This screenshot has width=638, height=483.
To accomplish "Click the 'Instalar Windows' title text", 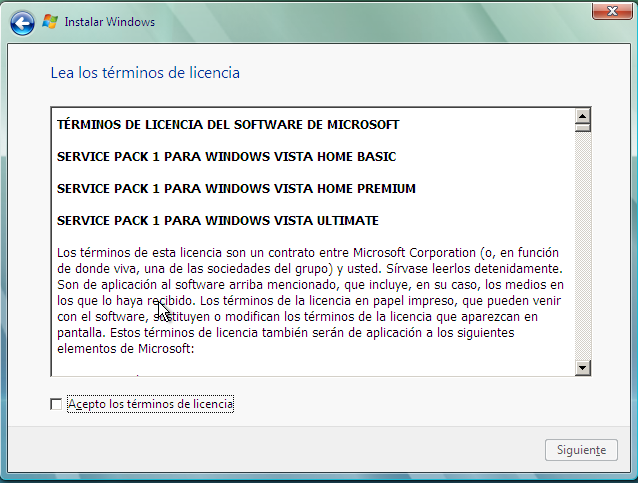I will [x=110, y=22].
